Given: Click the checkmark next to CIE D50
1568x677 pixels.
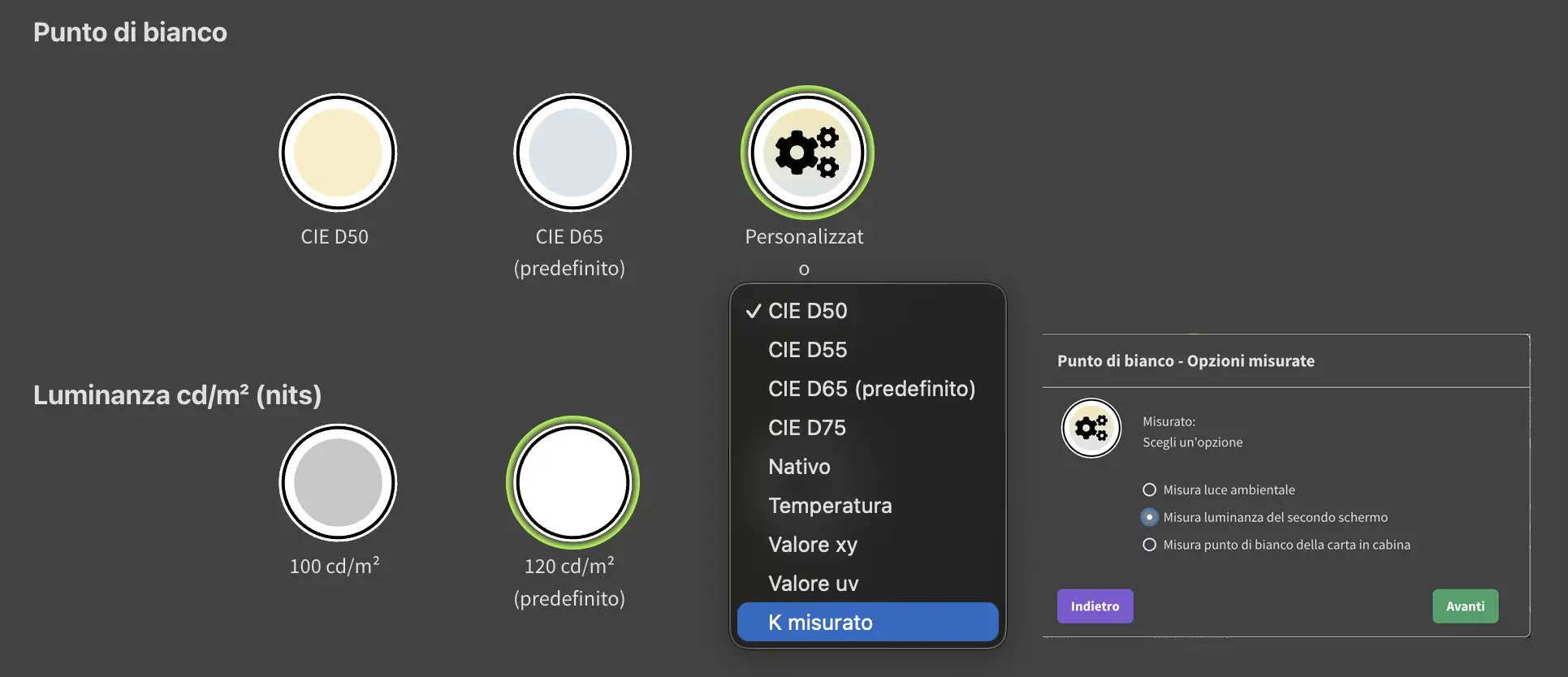Looking at the screenshot, I should (754, 310).
